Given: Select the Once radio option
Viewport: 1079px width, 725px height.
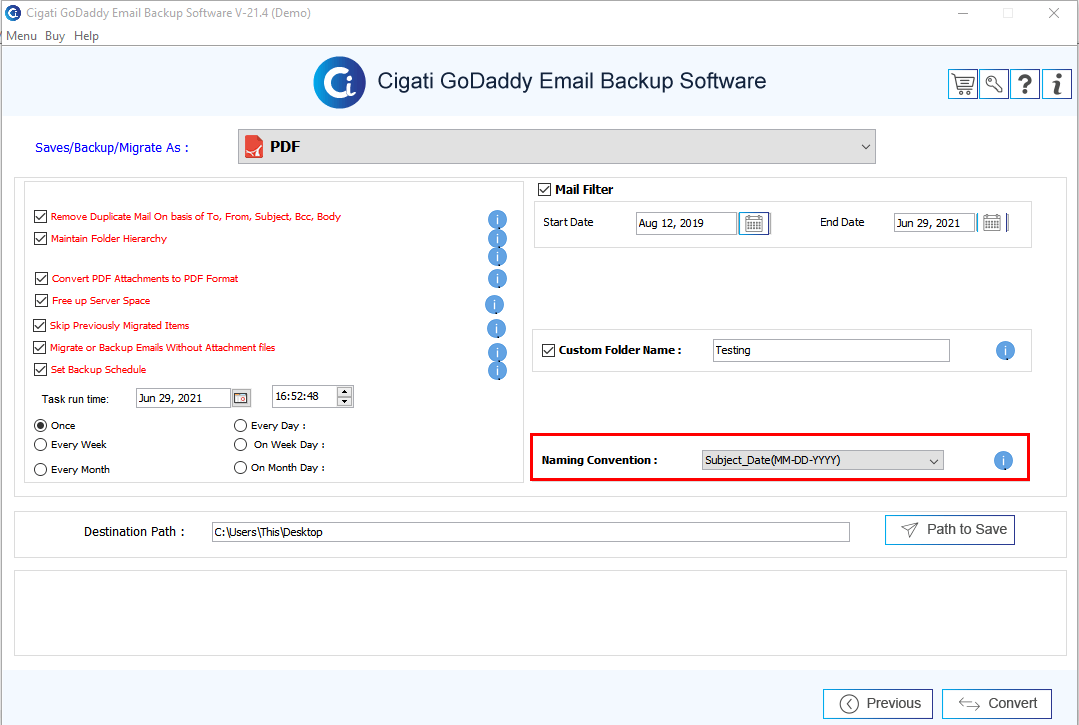Looking at the screenshot, I should (41, 426).
